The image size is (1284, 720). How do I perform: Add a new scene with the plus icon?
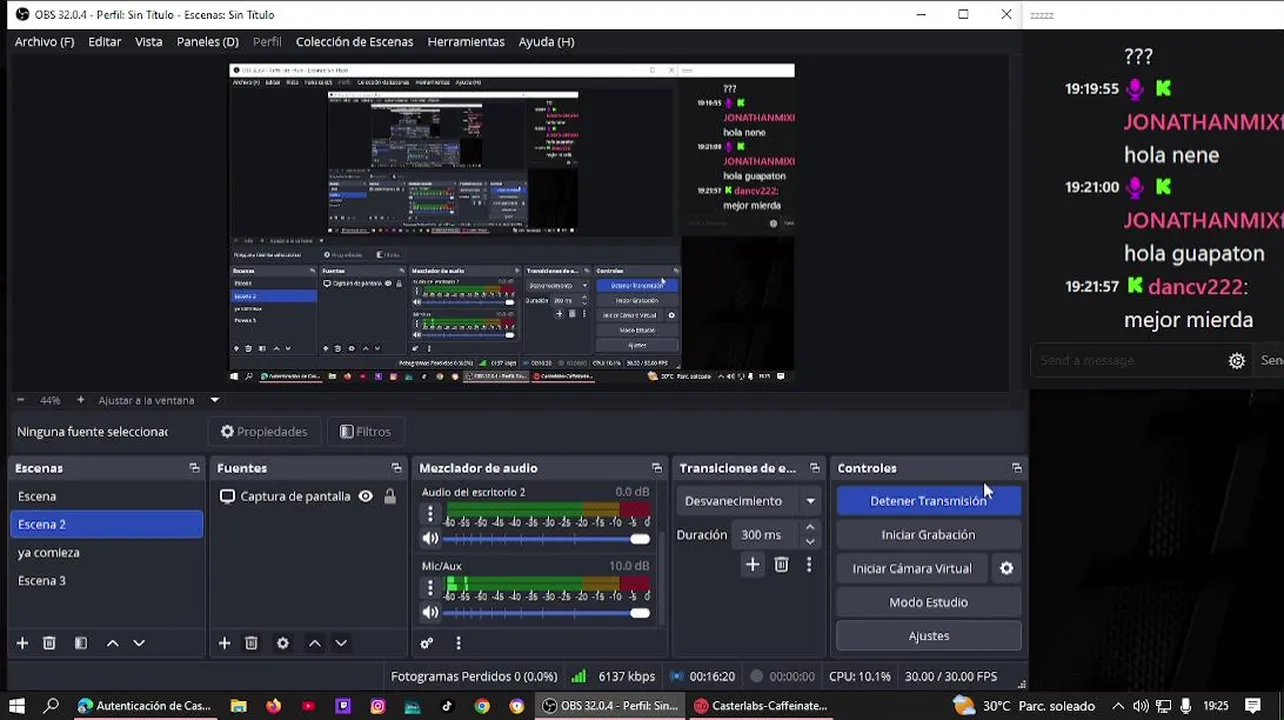(22, 643)
